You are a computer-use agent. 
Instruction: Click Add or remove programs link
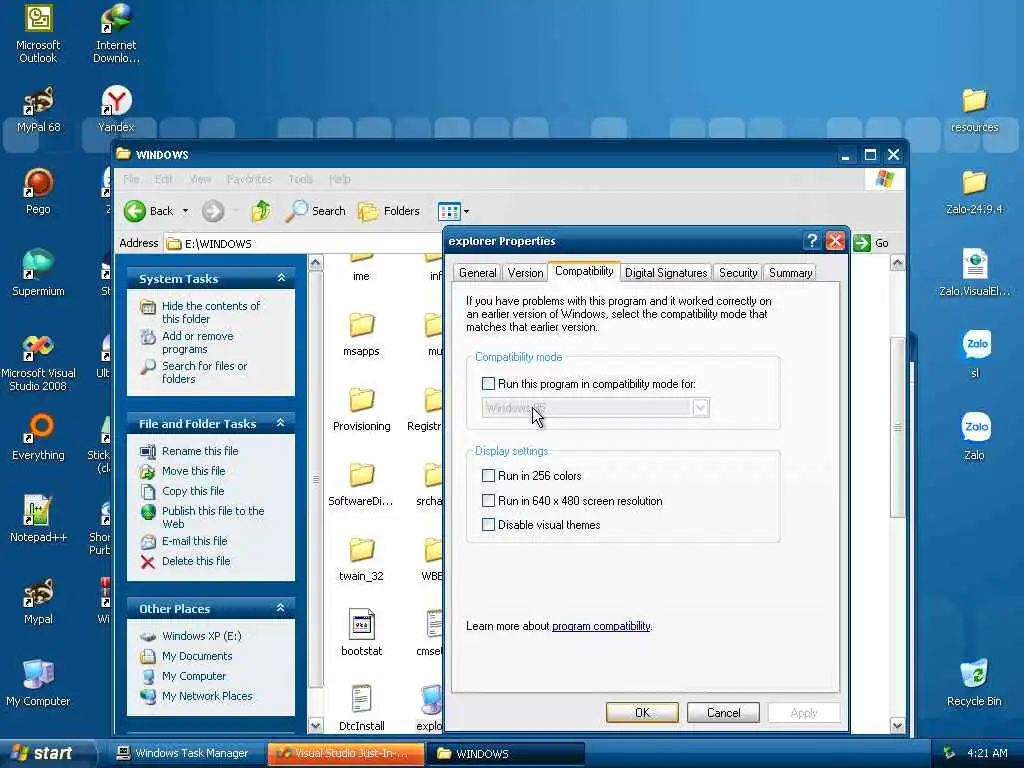tap(197, 342)
